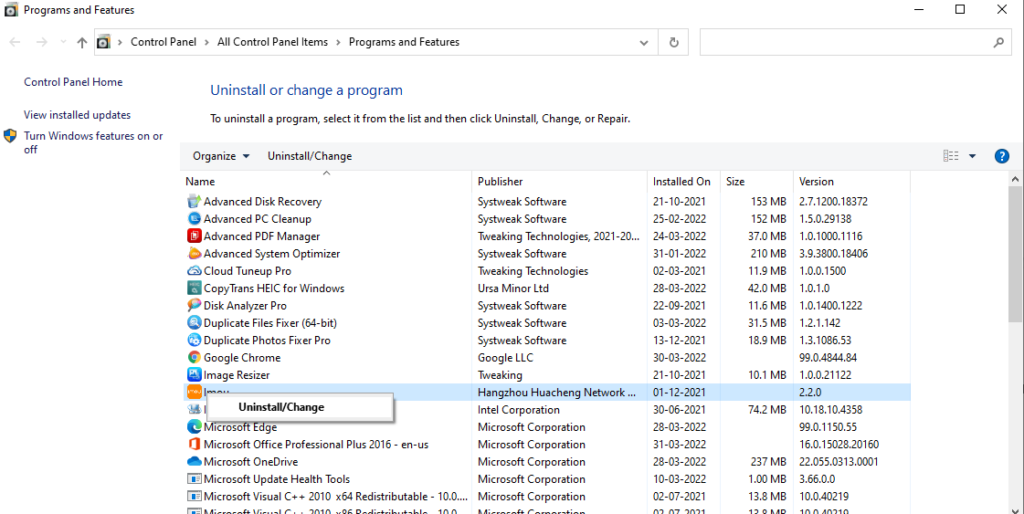
Task: Click version 99.0.4844.84 cell
Action: pos(828,357)
